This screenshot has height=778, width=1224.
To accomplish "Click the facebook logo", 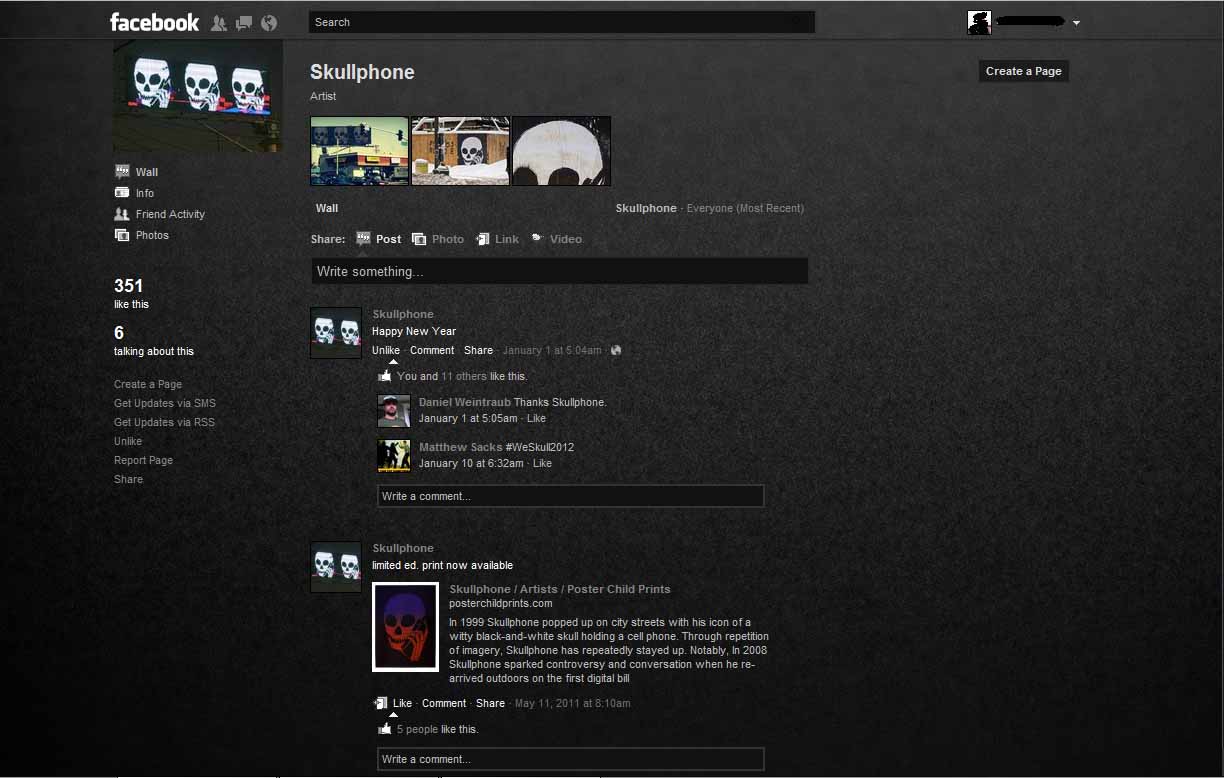I will [x=154, y=22].
